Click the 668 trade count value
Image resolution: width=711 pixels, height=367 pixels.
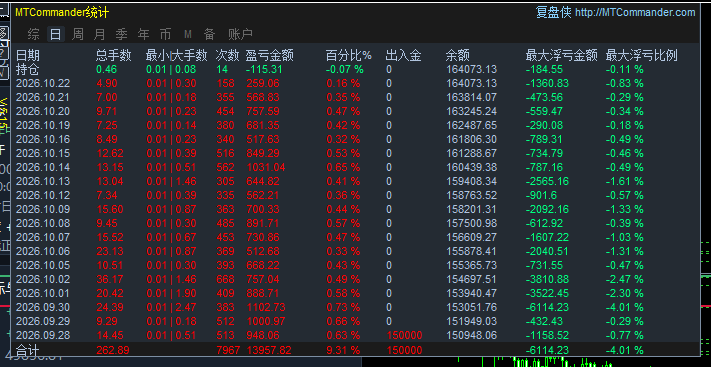pyautogui.click(x=225, y=279)
